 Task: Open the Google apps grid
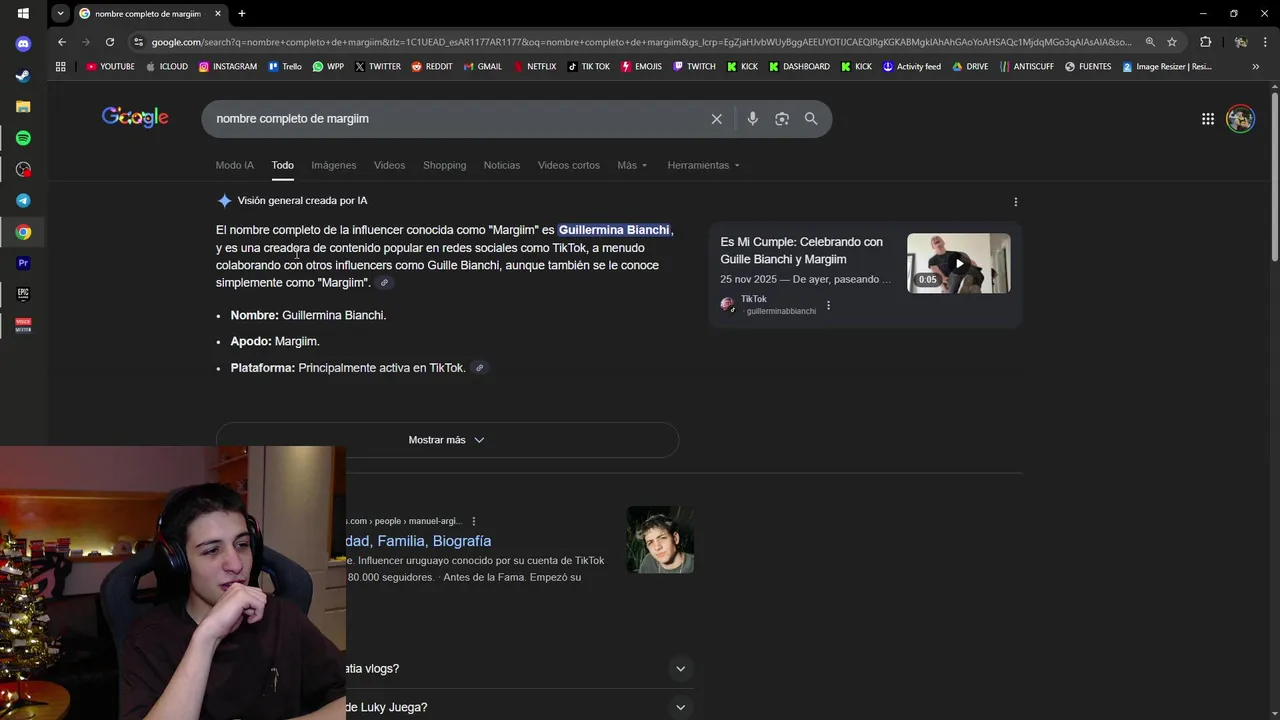(x=1208, y=119)
